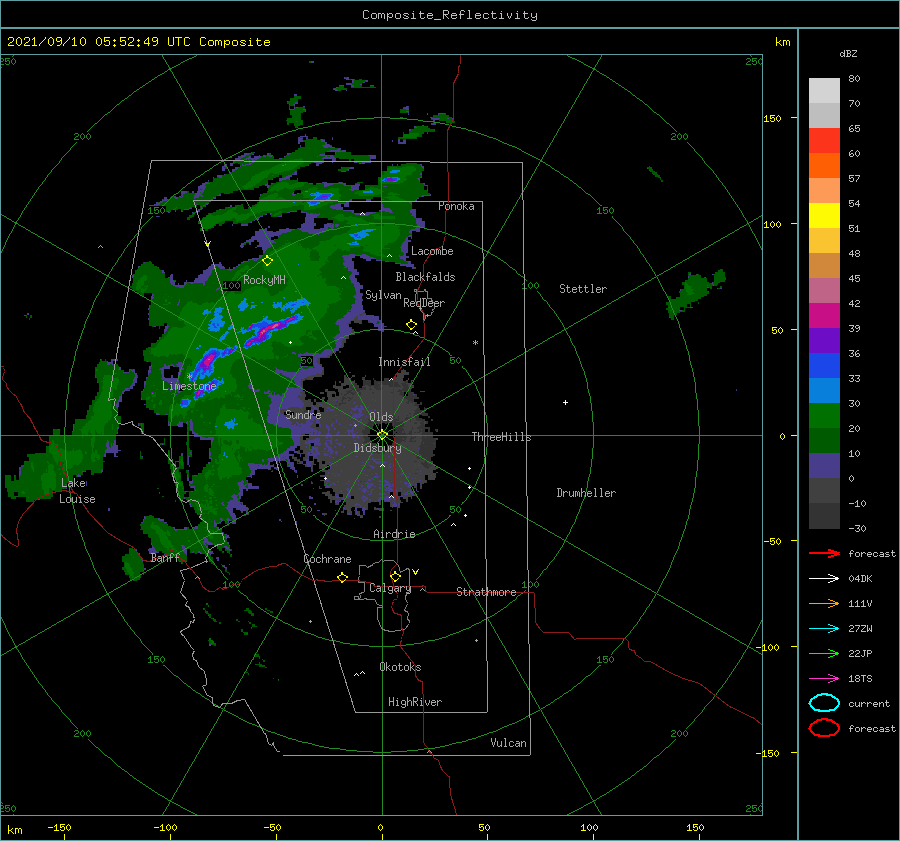Screen dimensions: 900x841
Task: Click the yellow diamond marker below RedDeer
Action: 411,325
